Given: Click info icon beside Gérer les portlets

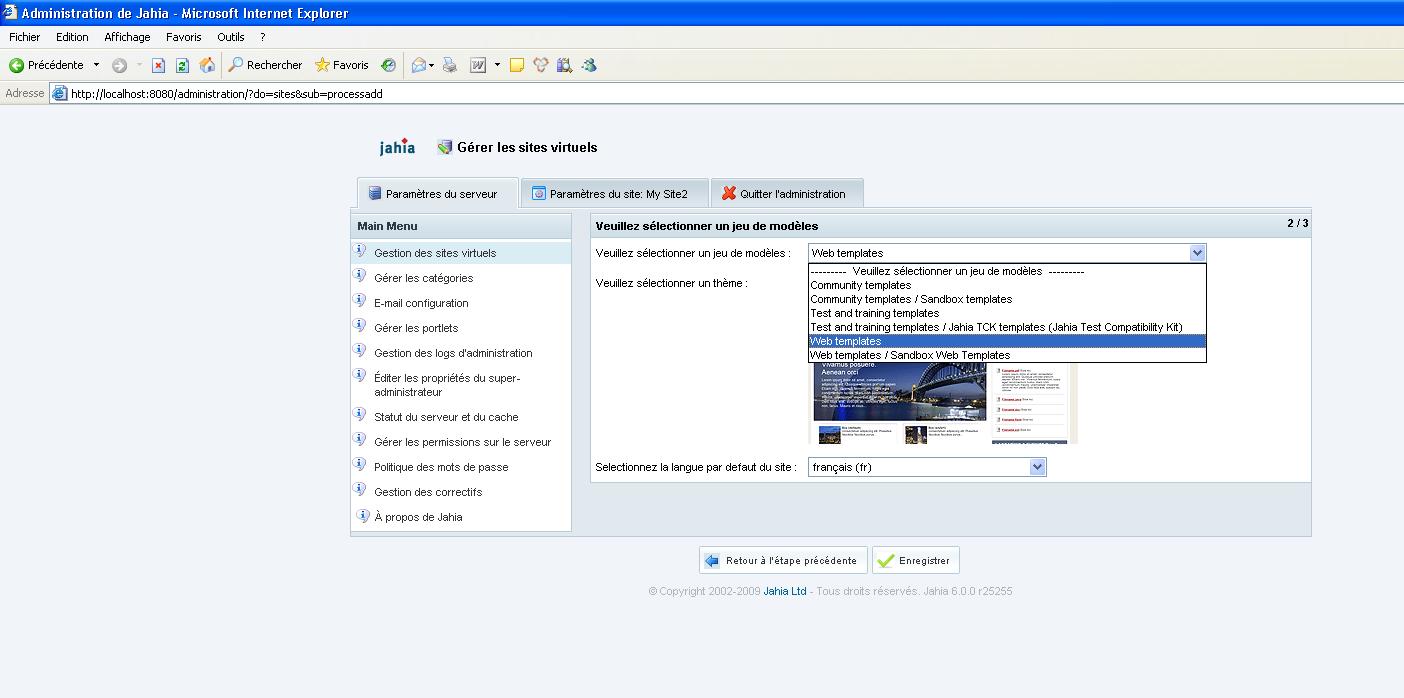Looking at the screenshot, I should 361,326.
